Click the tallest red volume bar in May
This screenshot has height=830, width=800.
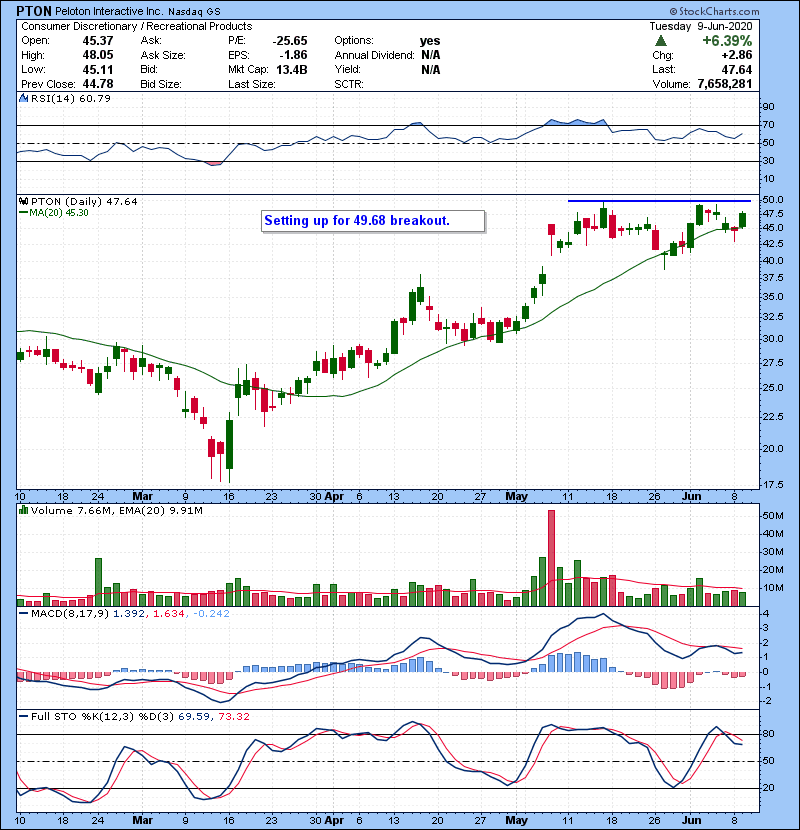pos(551,558)
